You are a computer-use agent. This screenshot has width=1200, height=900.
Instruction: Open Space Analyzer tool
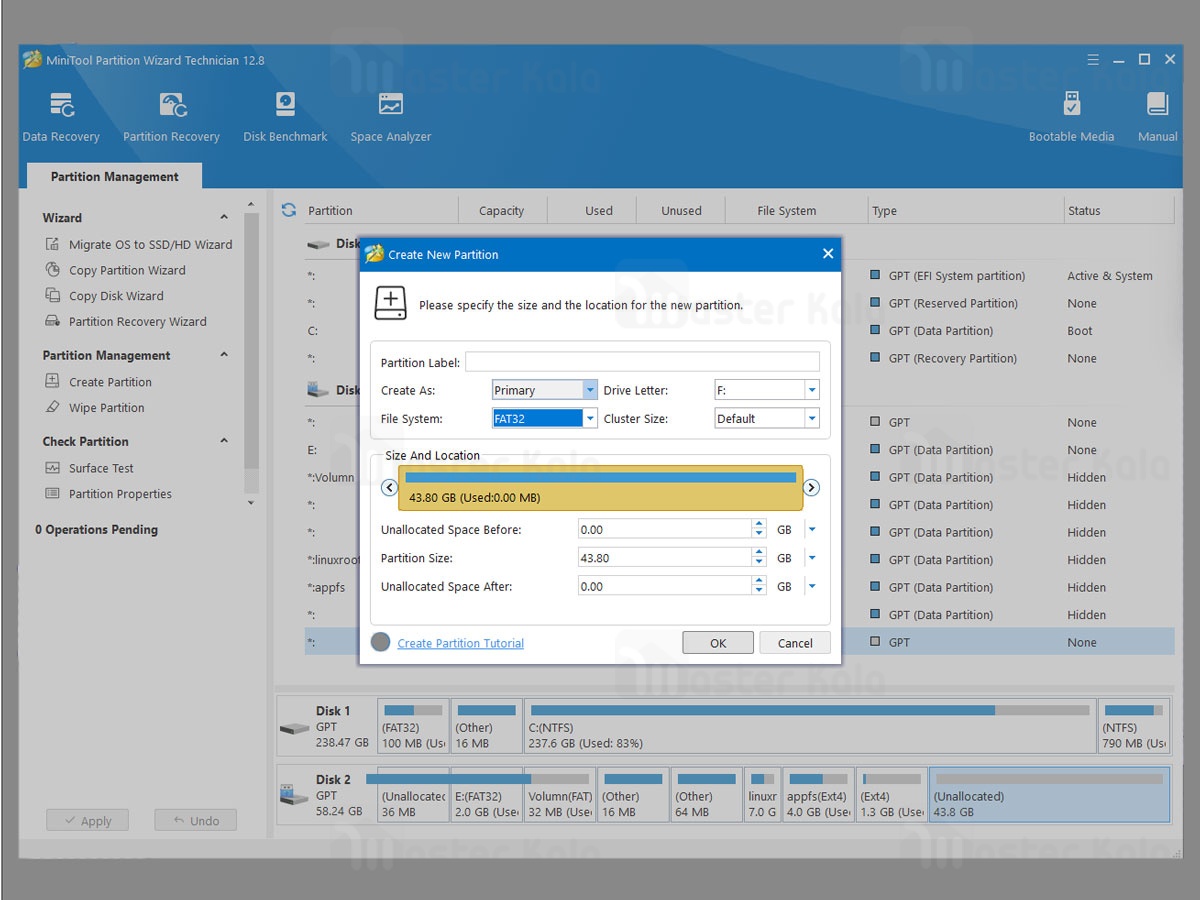391,117
